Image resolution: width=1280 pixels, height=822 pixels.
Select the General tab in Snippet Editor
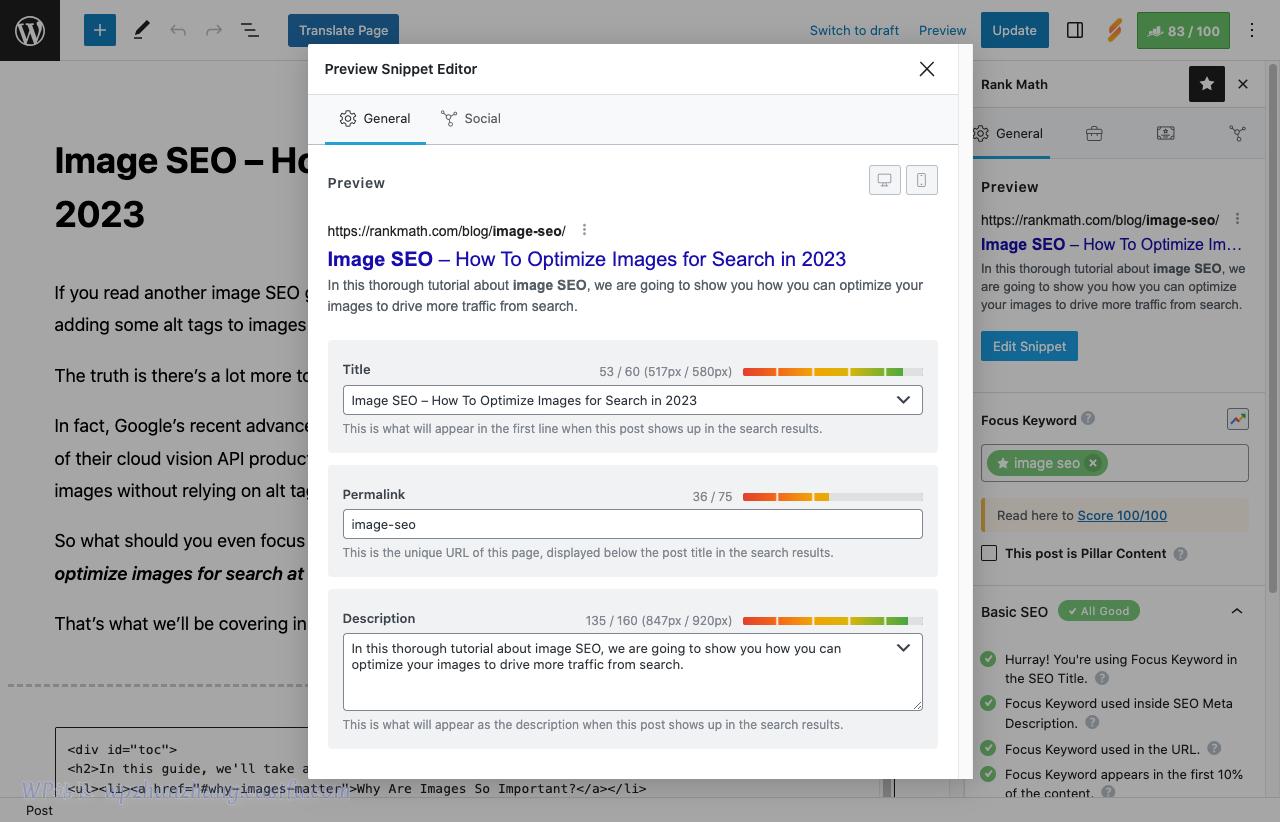pyautogui.click(x=375, y=118)
